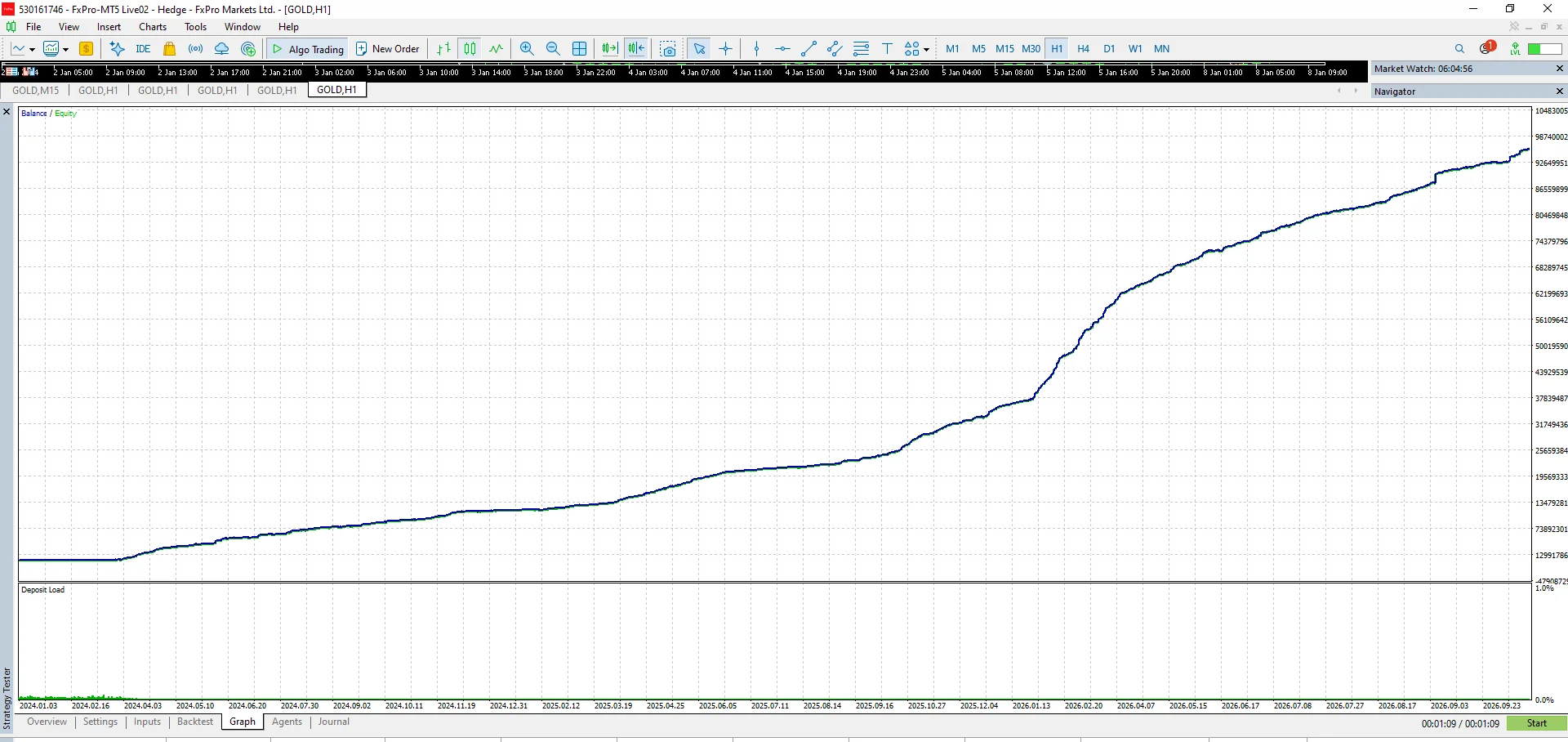Expand the profiles dropdown arrow
The image size is (1568, 742).
(65, 50)
